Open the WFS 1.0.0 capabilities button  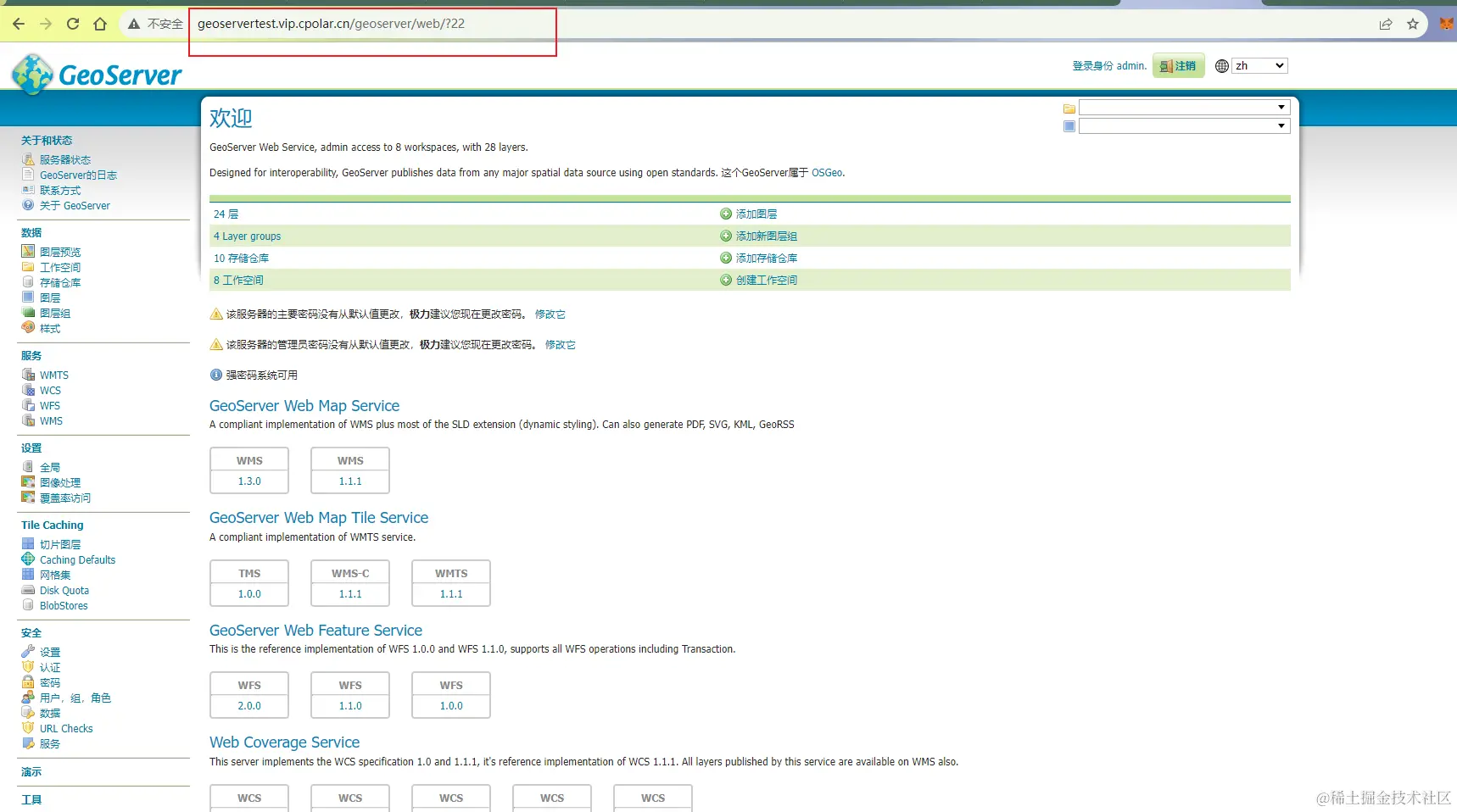[x=451, y=695]
